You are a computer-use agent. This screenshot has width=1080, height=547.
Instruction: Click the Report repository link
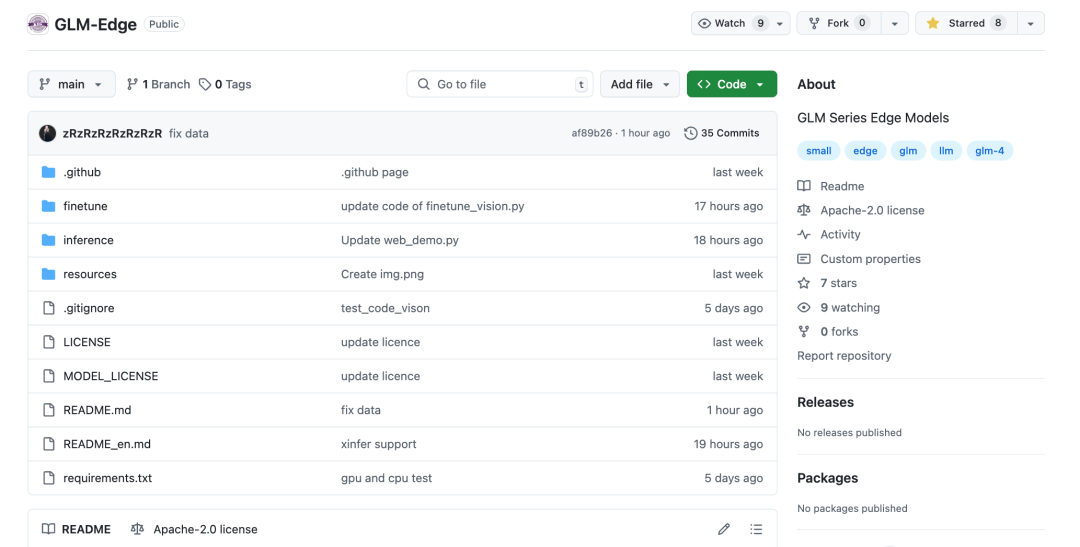844,355
